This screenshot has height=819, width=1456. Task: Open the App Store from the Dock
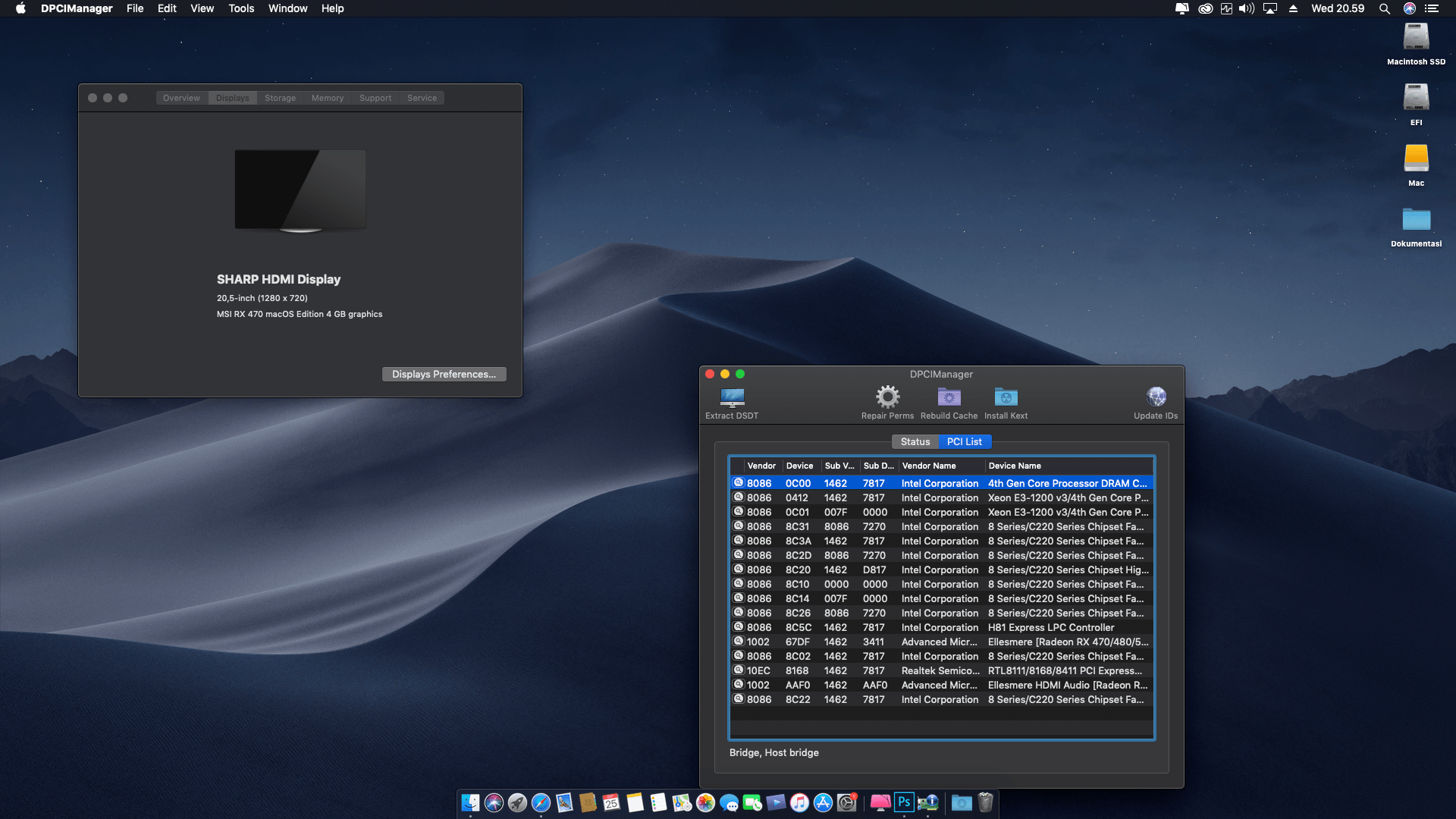823,802
